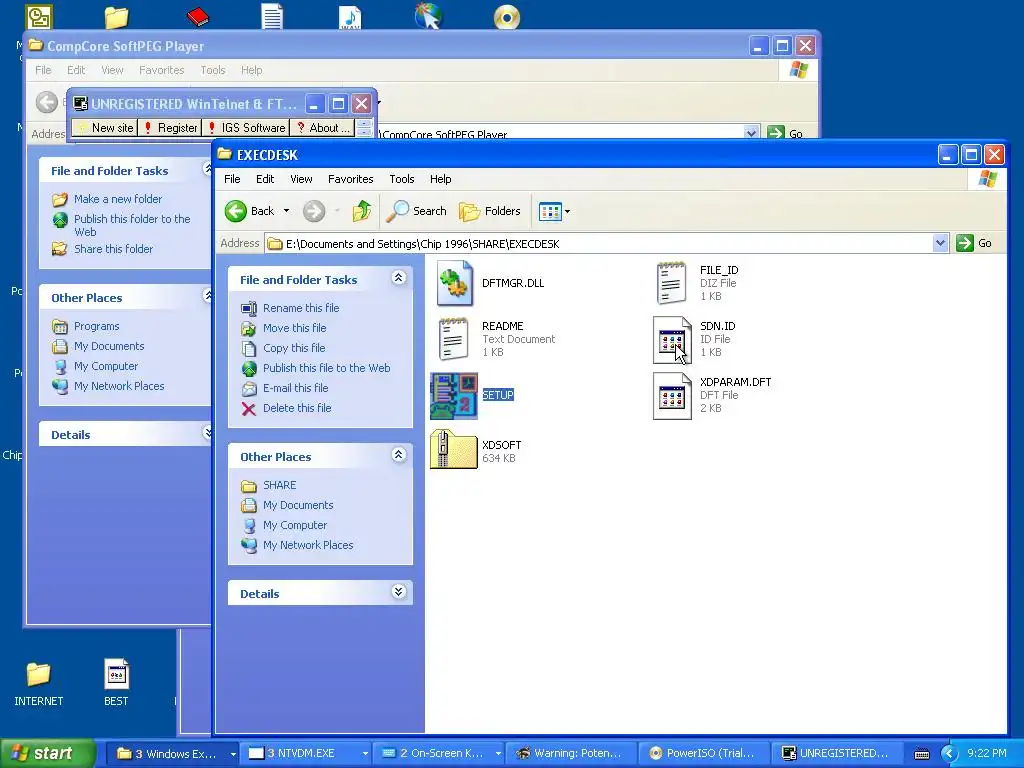Image resolution: width=1024 pixels, height=768 pixels.
Task: Click About button in WinTelnet window
Action: pyautogui.click(x=323, y=128)
